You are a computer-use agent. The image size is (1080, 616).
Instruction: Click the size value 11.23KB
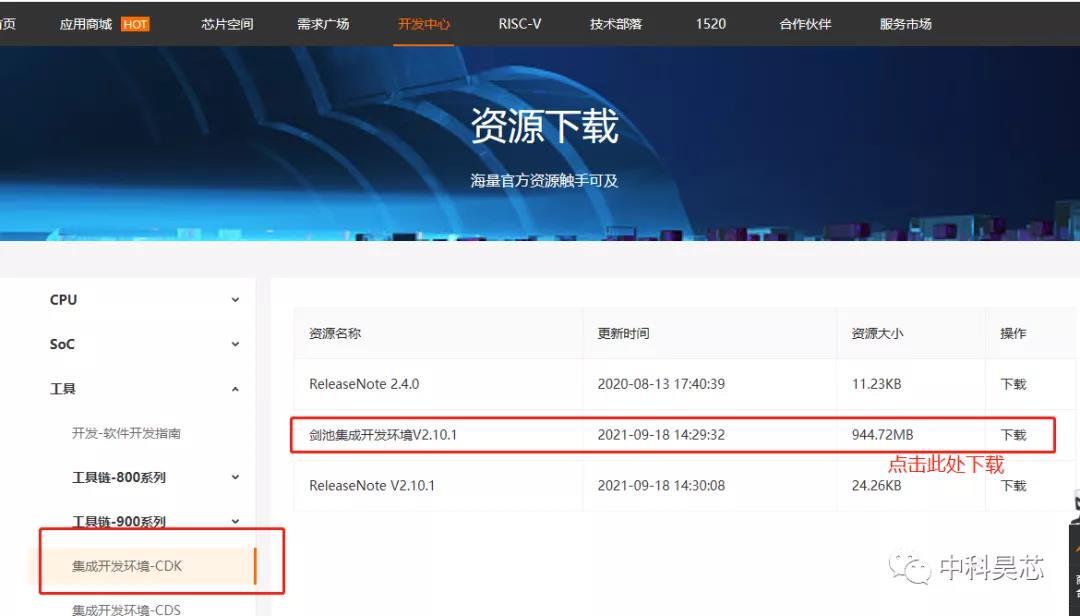click(877, 384)
